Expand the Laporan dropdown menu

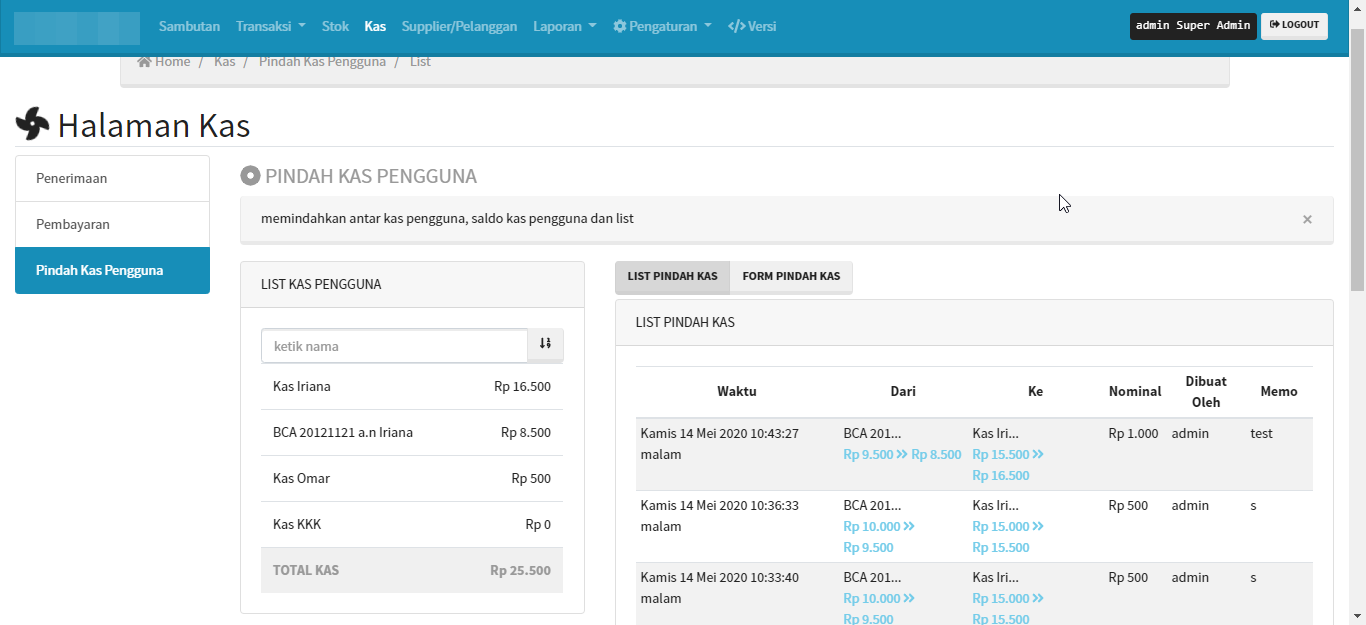[564, 26]
